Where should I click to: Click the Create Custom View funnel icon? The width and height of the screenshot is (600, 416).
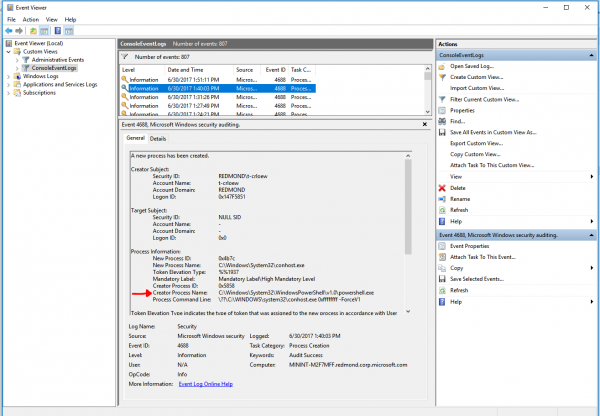point(442,77)
